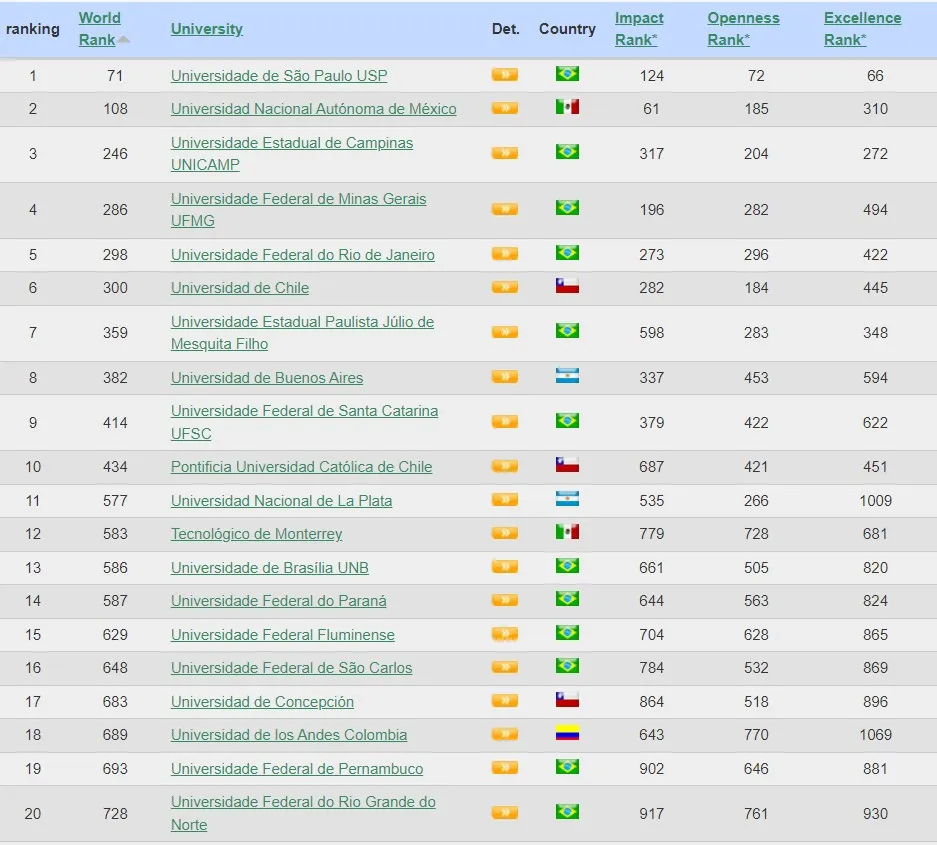Open Universidade de São Paulo USP link

279,76
